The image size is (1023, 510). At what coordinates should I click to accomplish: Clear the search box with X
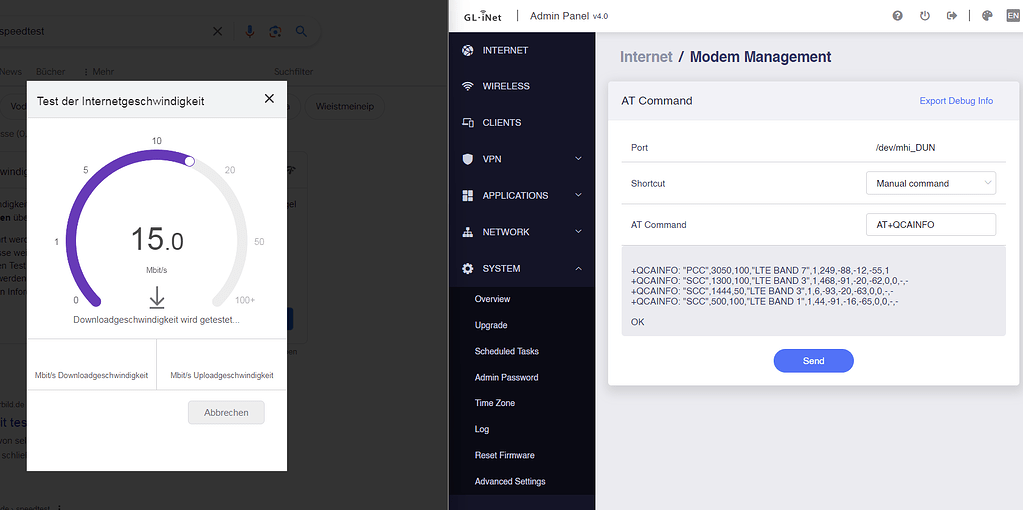coord(218,32)
